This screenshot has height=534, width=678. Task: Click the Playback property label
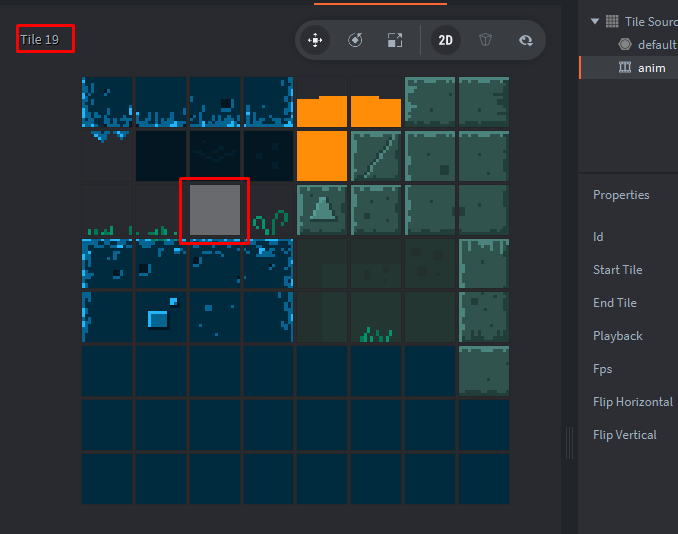[617, 336]
